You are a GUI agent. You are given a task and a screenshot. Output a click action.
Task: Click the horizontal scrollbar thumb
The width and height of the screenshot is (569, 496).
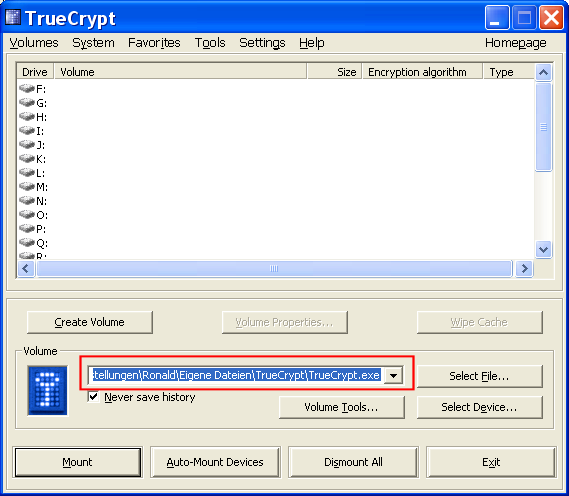coord(274,269)
